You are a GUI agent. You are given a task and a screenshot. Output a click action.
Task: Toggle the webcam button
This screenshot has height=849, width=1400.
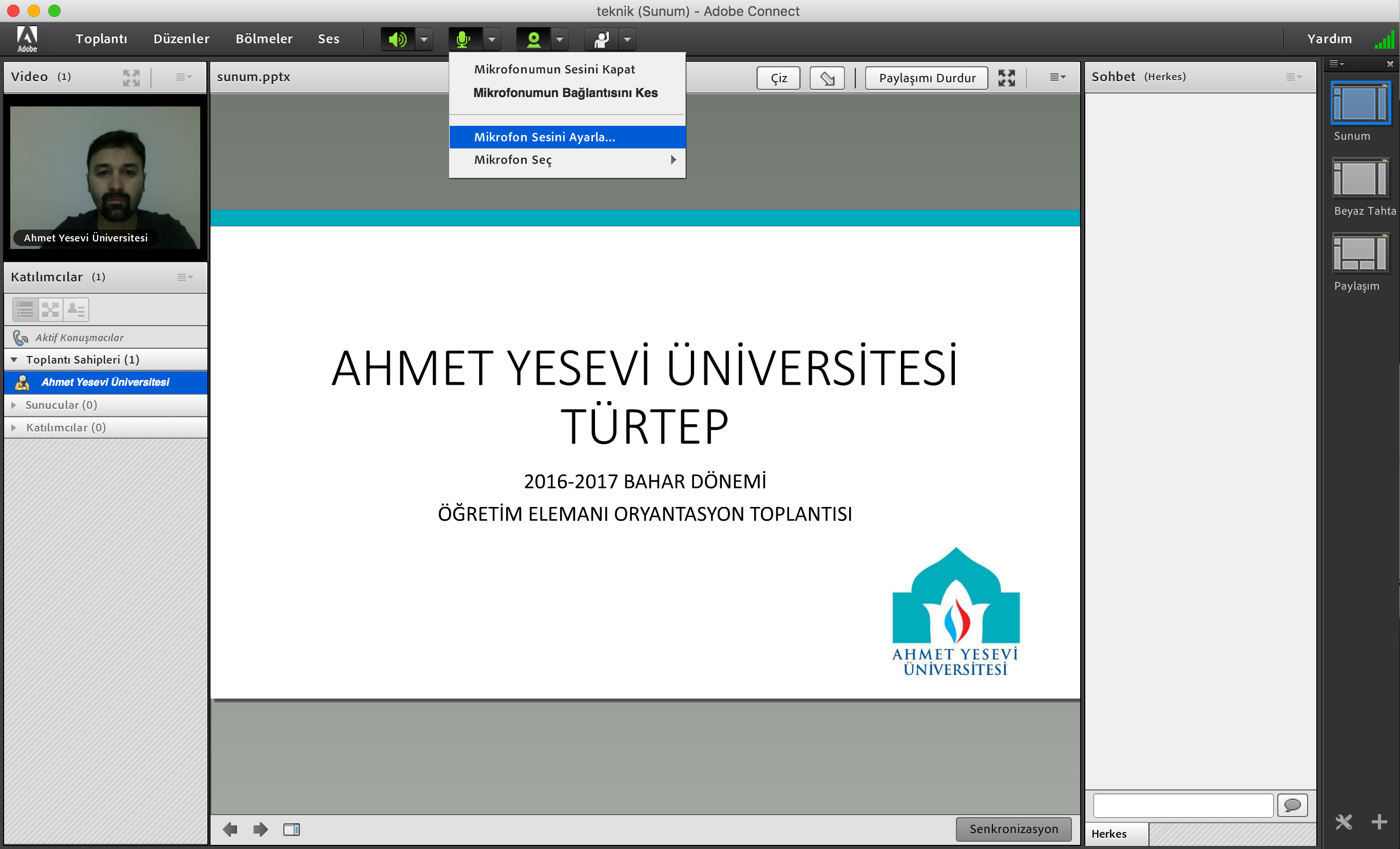[533, 39]
